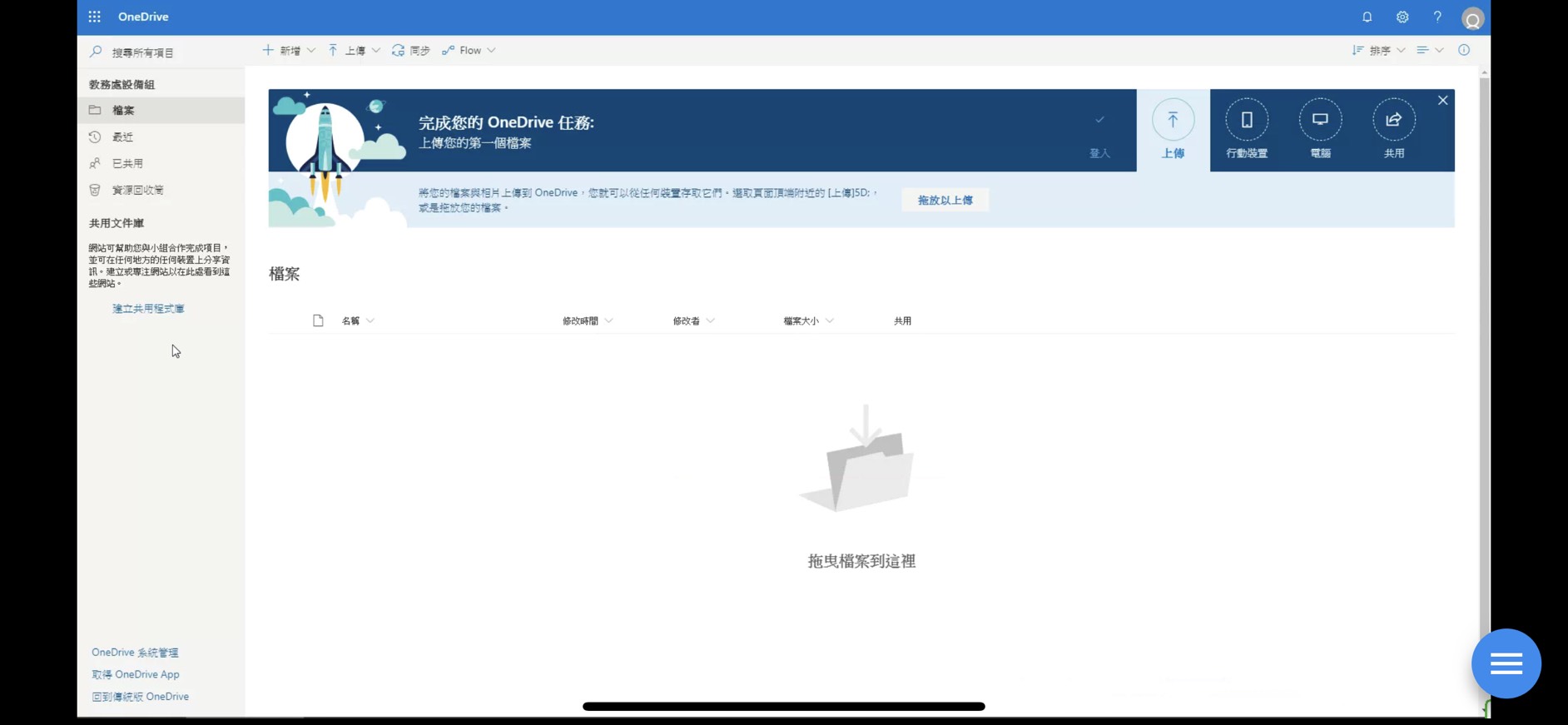Image resolution: width=1568 pixels, height=725 pixels.
Task: Click the search magnifier icon
Action: tap(96, 52)
